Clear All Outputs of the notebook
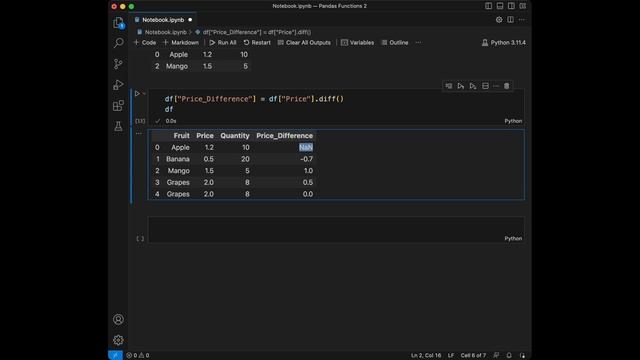This screenshot has height=360, width=640. point(304,42)
